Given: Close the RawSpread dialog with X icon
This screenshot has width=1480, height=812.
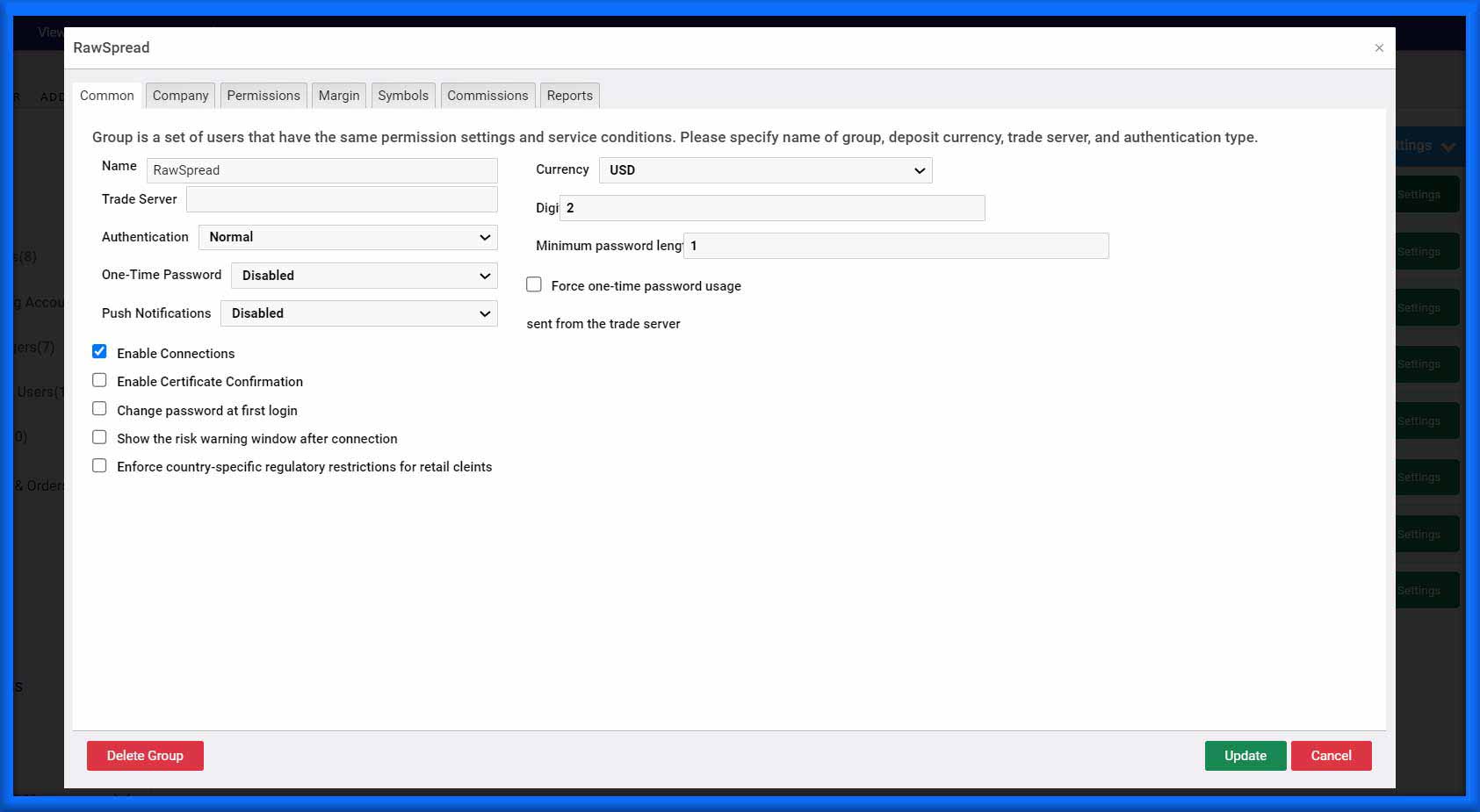Looking at the screenshot, I should [1378, 48].
